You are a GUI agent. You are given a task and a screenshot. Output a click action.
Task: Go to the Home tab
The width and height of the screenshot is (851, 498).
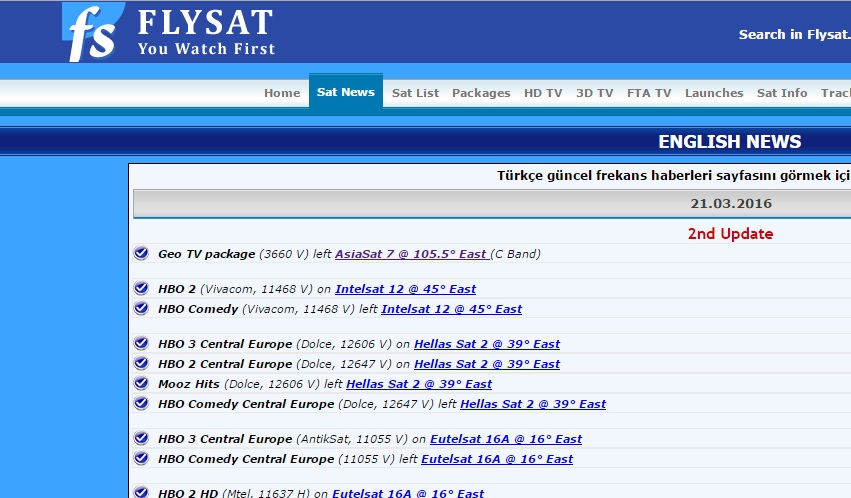[282, 93]
